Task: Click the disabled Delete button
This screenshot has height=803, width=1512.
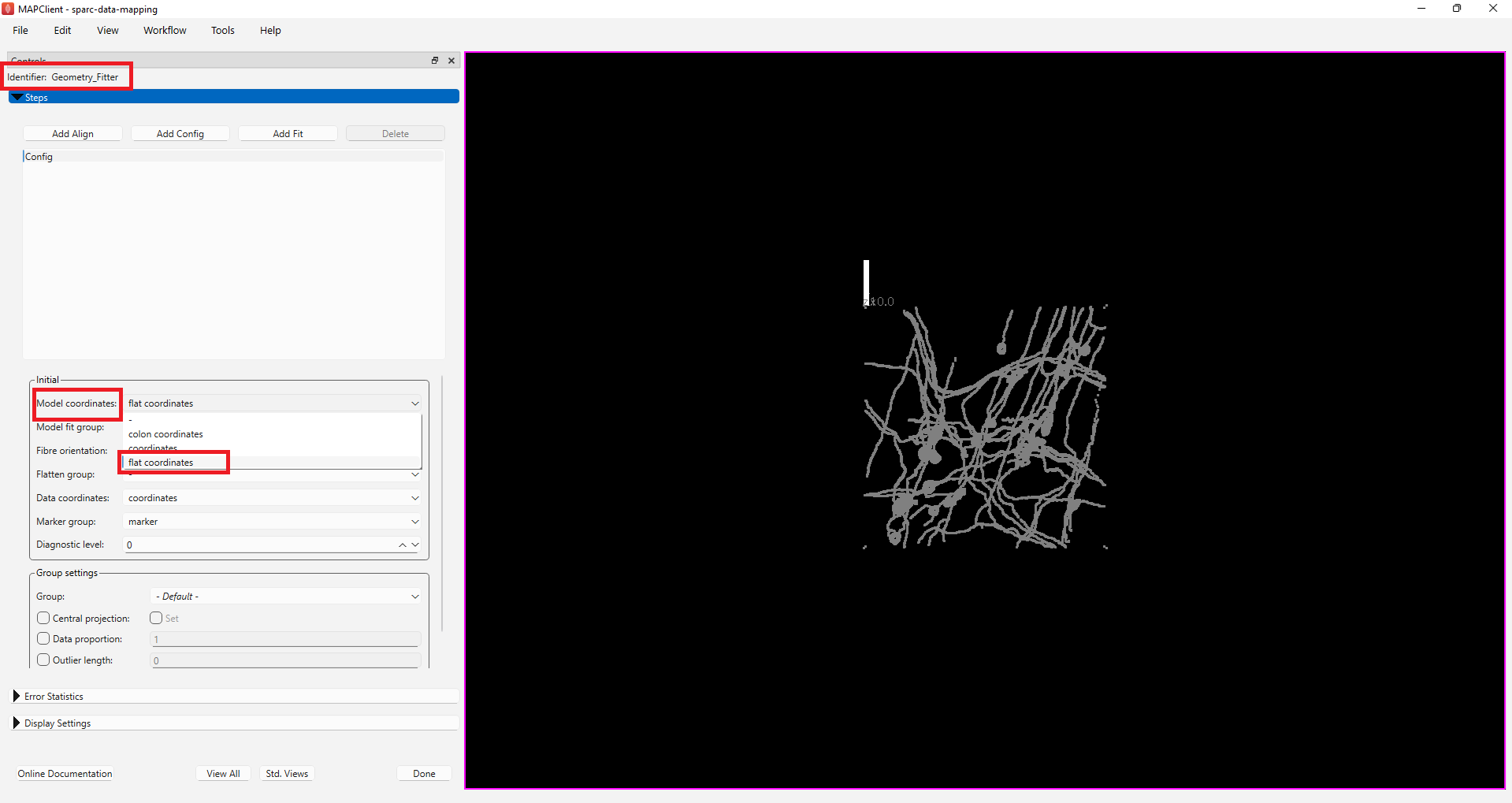Action: pyautogui.click(x=396, y=134)
